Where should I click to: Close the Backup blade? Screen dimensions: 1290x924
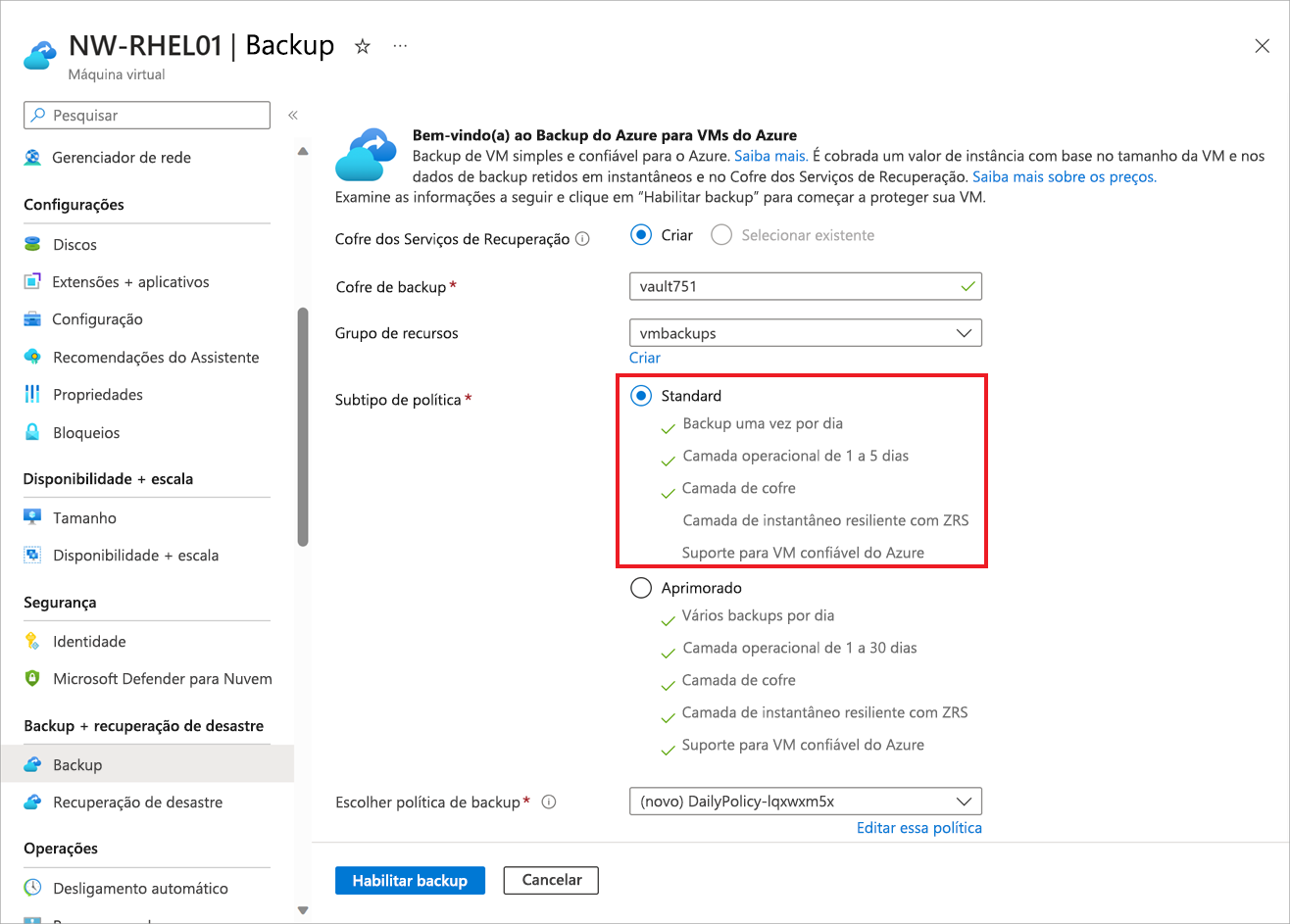(x=1263, y=46)
